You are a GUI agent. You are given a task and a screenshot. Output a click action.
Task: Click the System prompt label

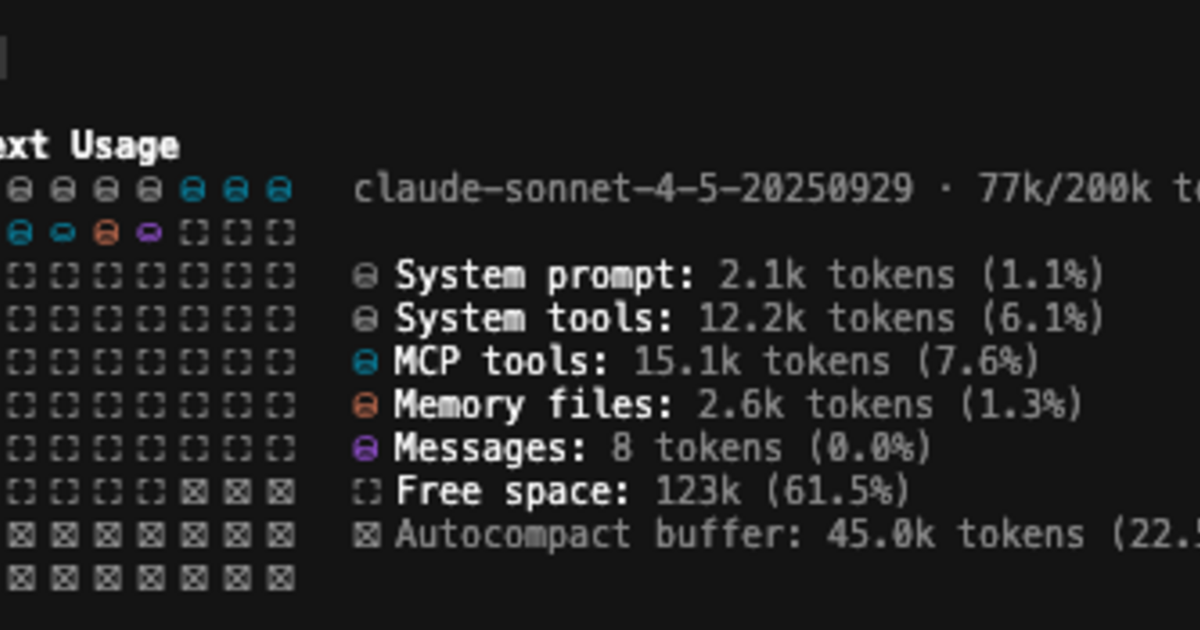[x=546, y=275]
